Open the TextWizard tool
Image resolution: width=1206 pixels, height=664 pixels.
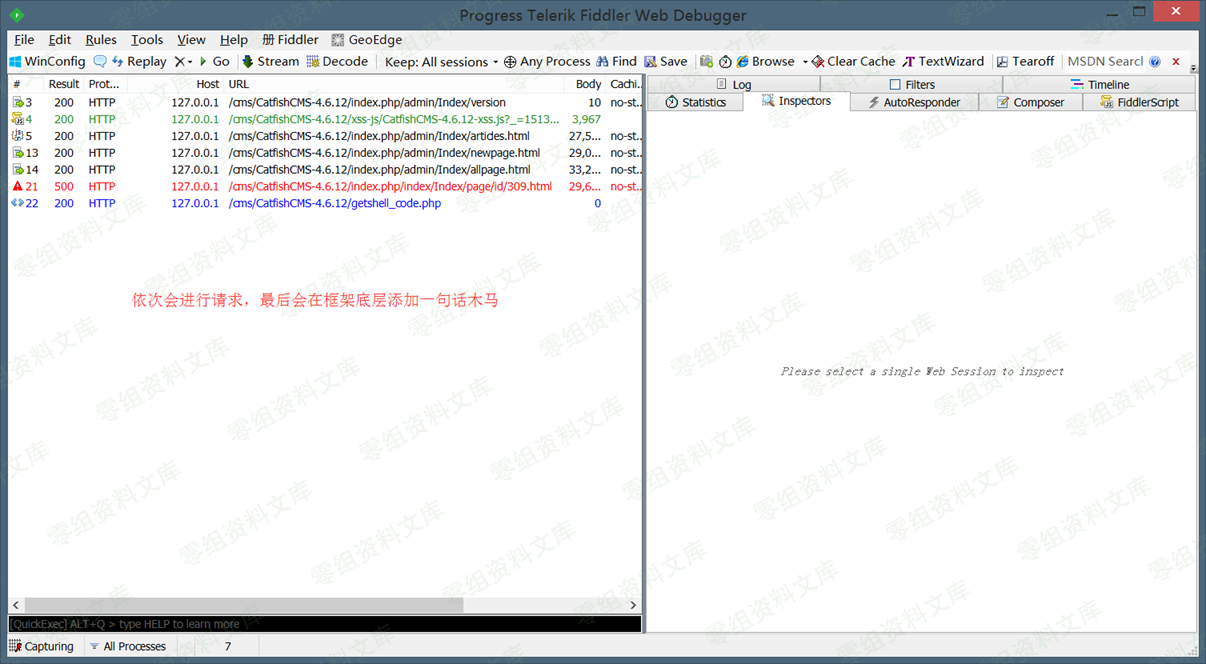pyautogui.click(x=943, y=62)
